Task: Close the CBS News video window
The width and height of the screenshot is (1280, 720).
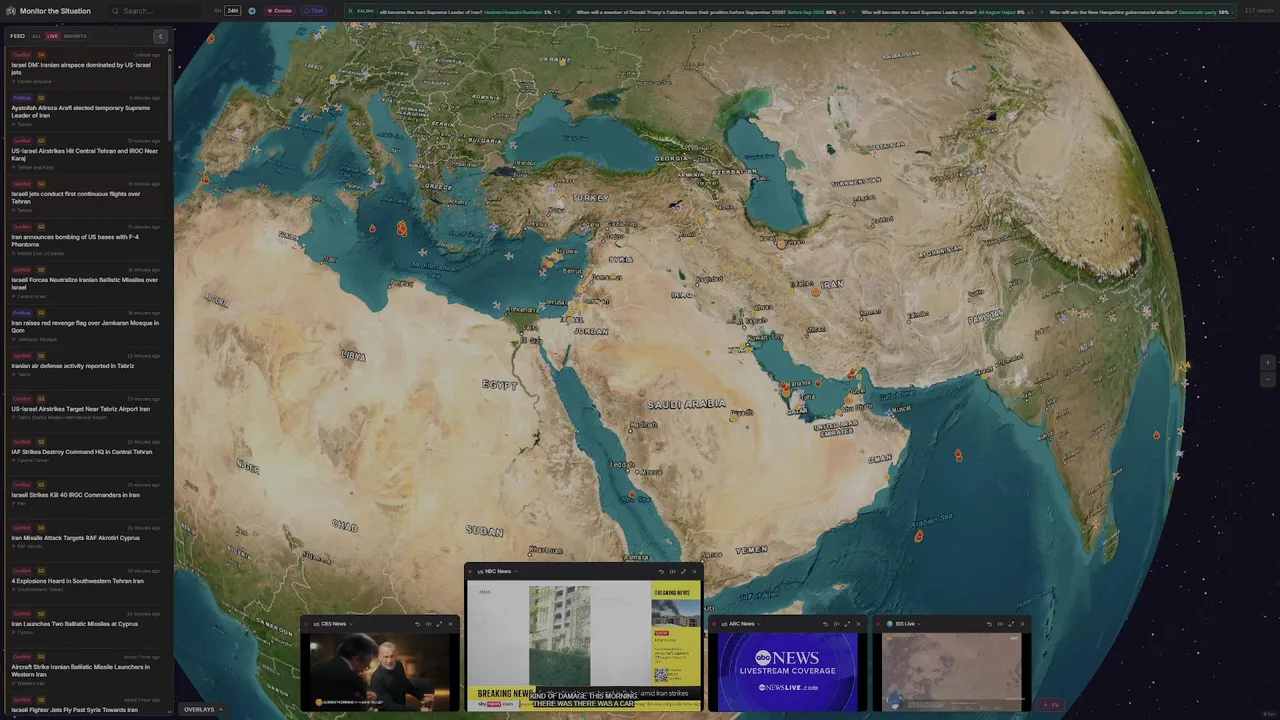Action: click(x=450, y=624)
